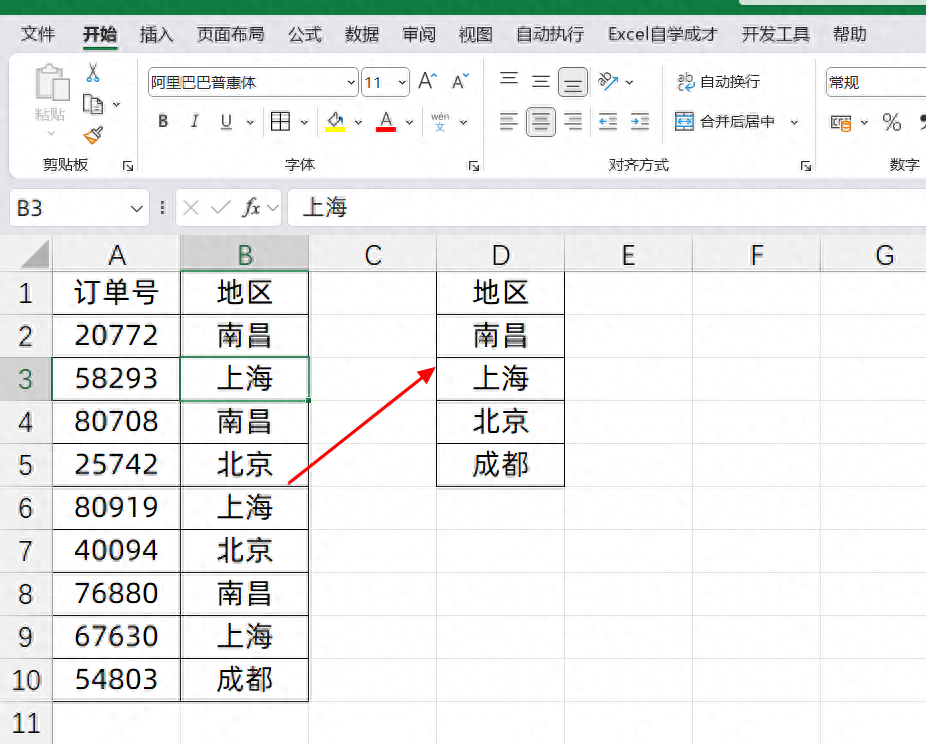926x744 pixels.
Task: Open the 帮助 tab
Action: [x=849, y=34]
